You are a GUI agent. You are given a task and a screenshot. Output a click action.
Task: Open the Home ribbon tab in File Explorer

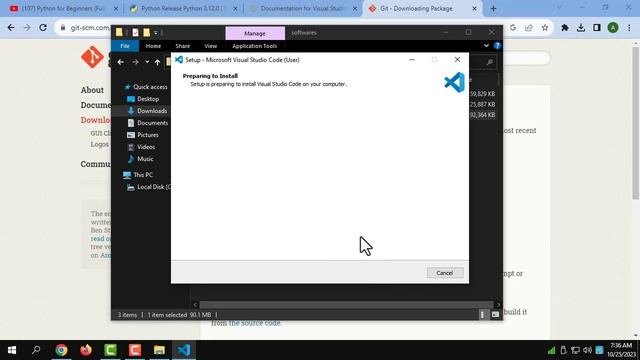coord(153,46)
